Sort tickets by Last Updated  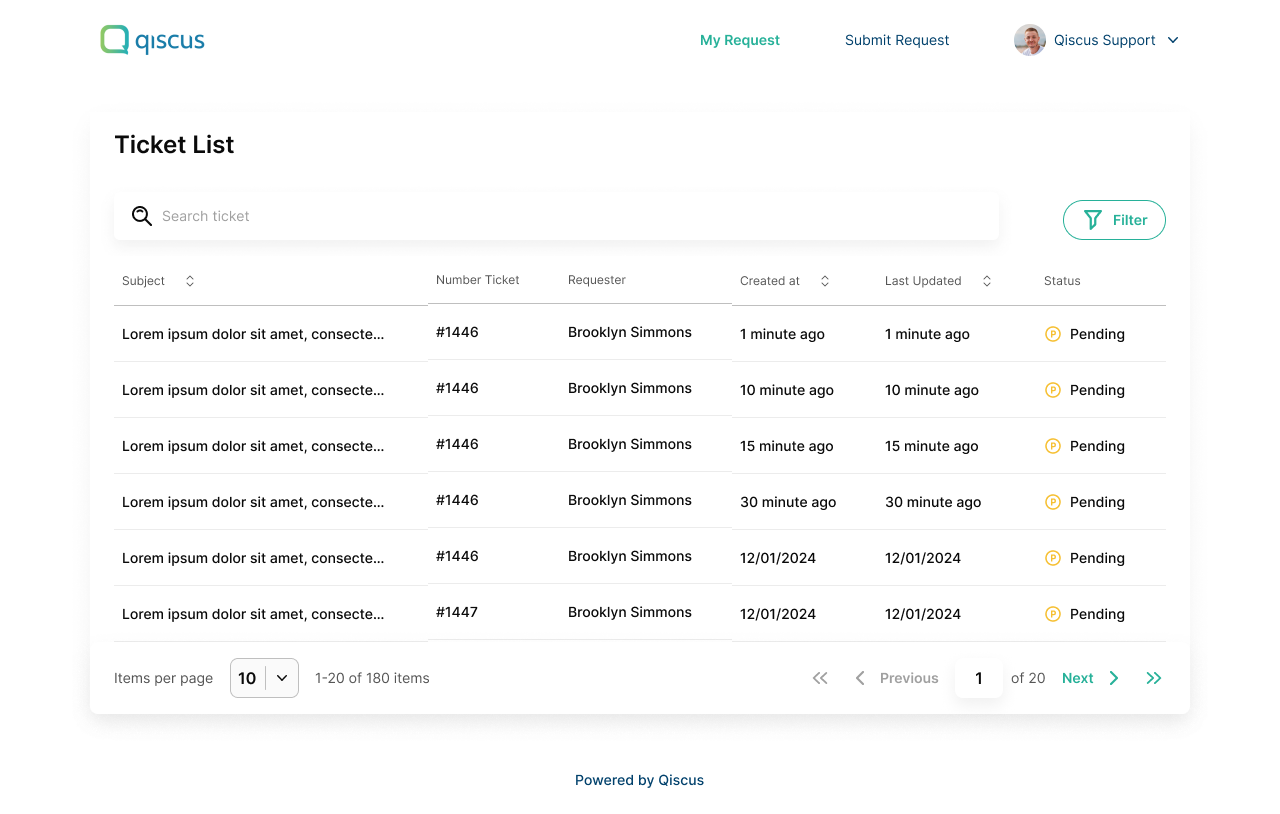[x=987, y=281]
